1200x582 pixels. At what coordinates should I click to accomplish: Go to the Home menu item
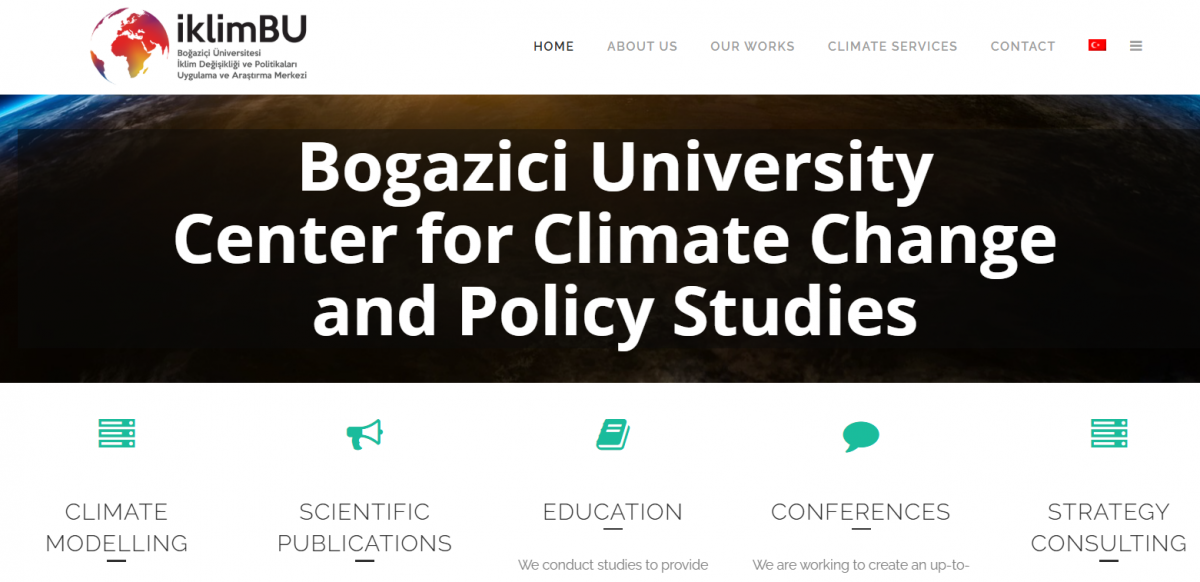point(554,47)
